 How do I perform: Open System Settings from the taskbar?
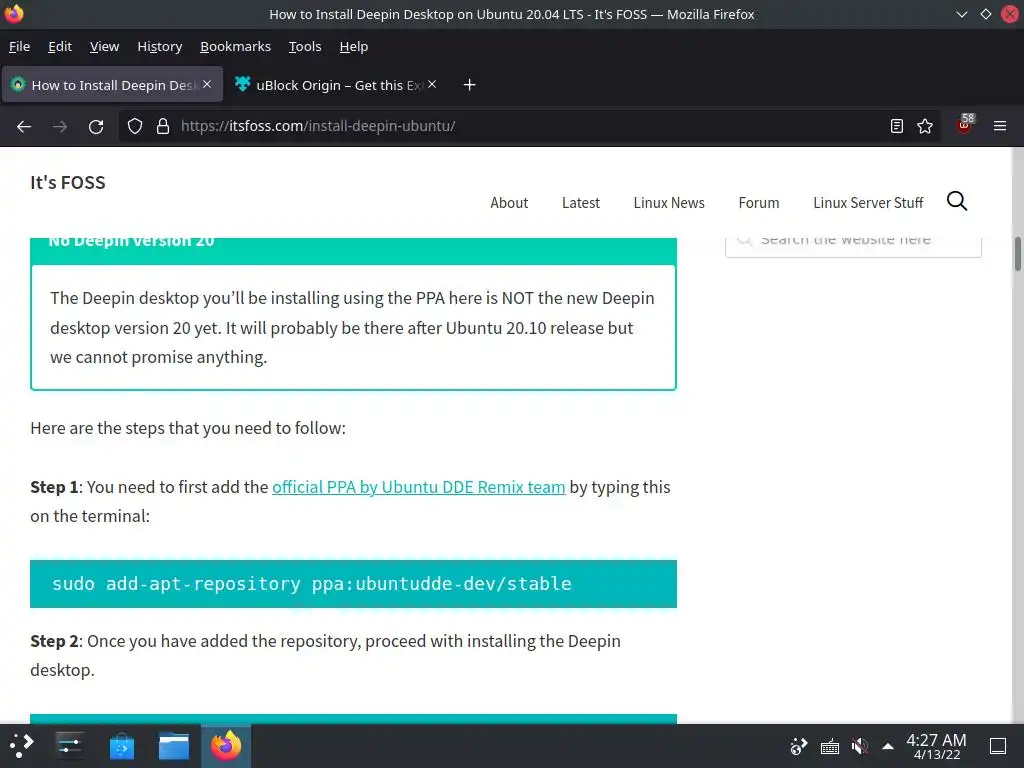[69, 745]
